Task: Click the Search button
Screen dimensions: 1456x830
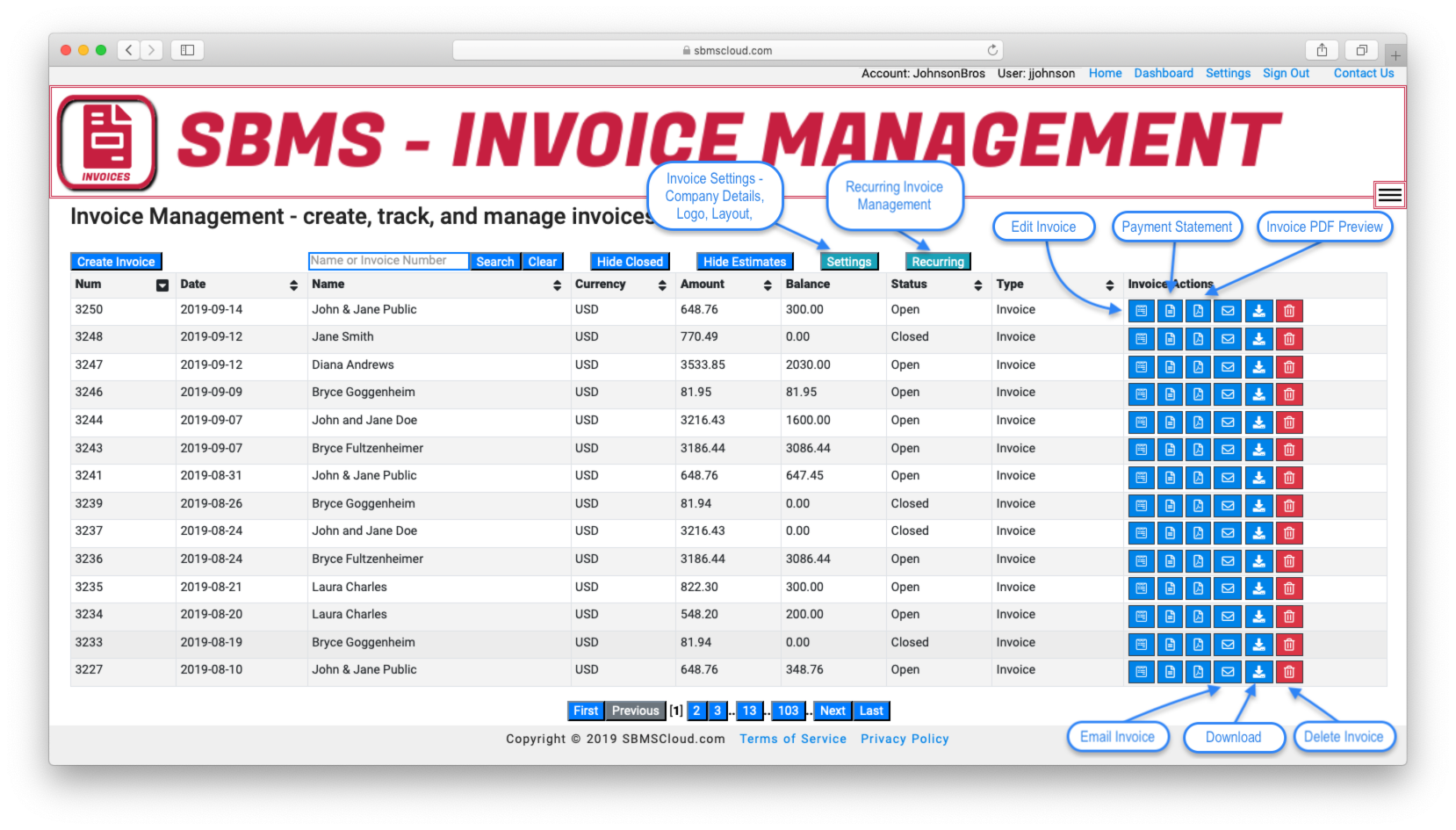Action: [x=495, y=262]
